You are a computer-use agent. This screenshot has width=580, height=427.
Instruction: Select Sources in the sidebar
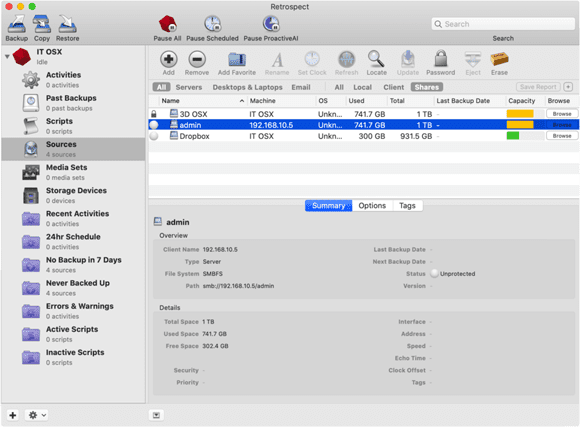(73, 149)
